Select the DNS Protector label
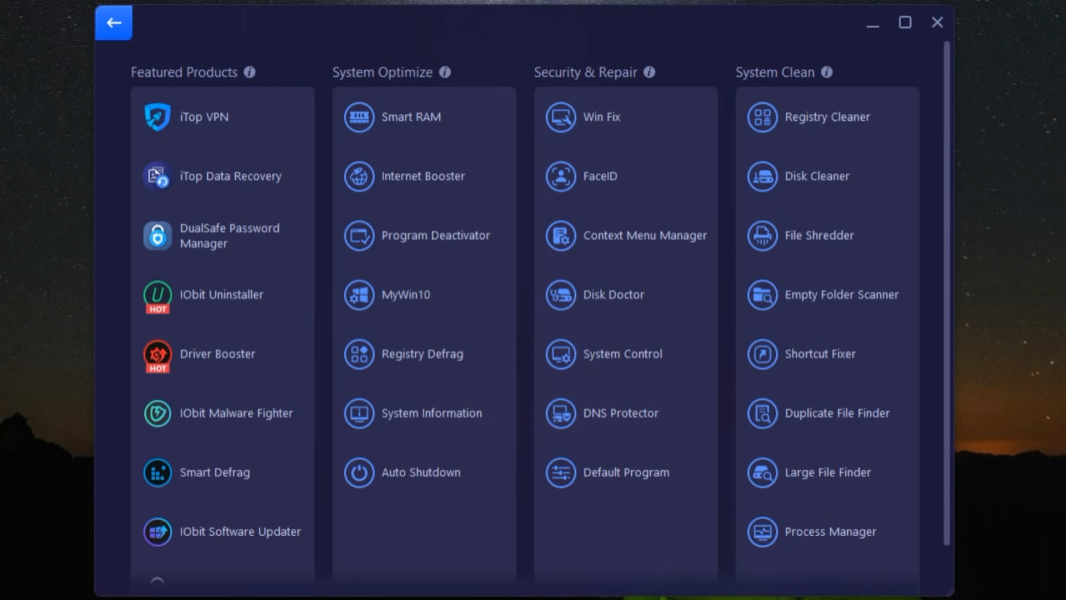The image size is (1066, 600). [x=621, y=413]
